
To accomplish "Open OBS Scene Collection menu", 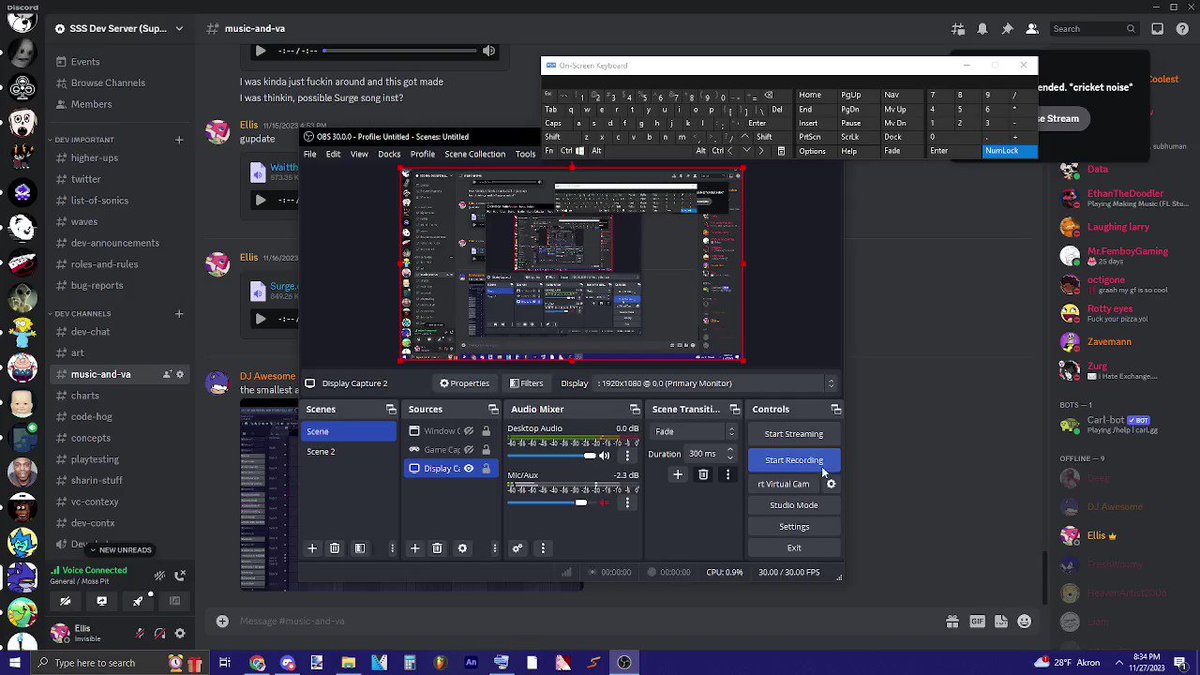I will 475,154.
